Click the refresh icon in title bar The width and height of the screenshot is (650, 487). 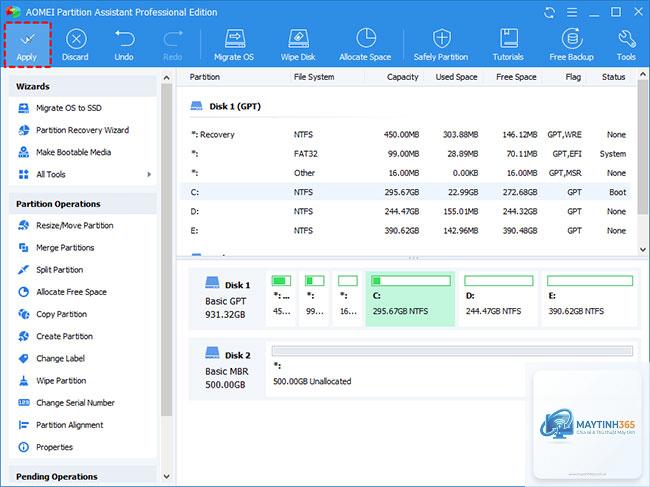[549, 12]
